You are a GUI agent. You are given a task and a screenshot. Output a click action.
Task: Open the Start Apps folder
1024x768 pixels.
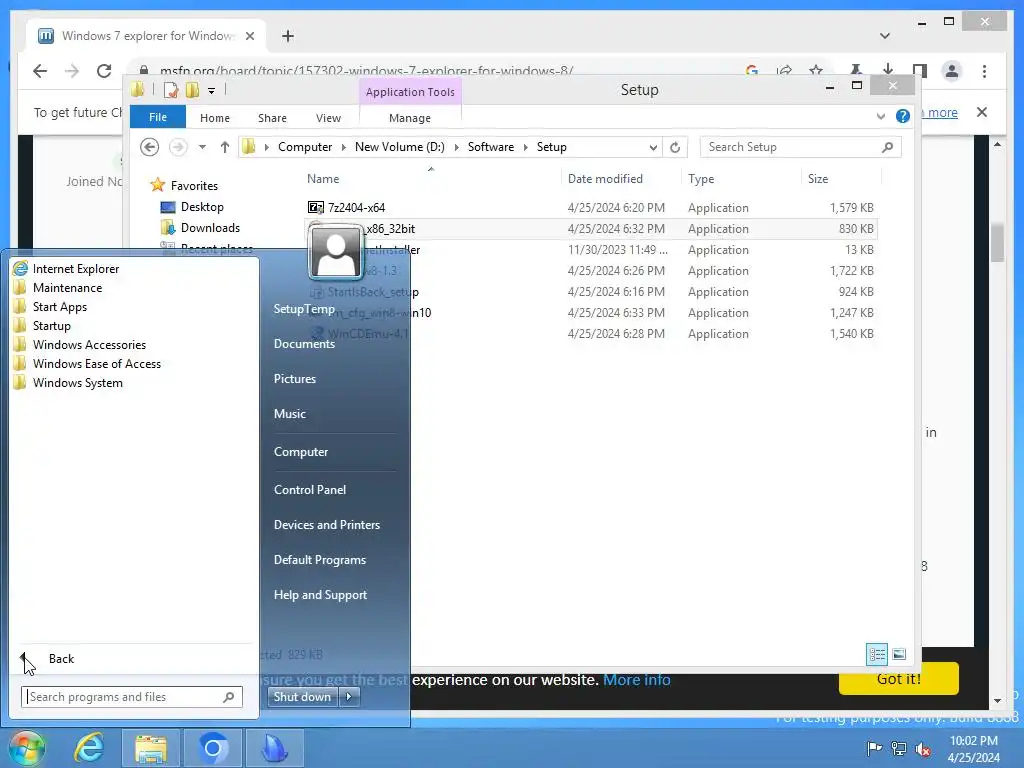coord(59,306)
